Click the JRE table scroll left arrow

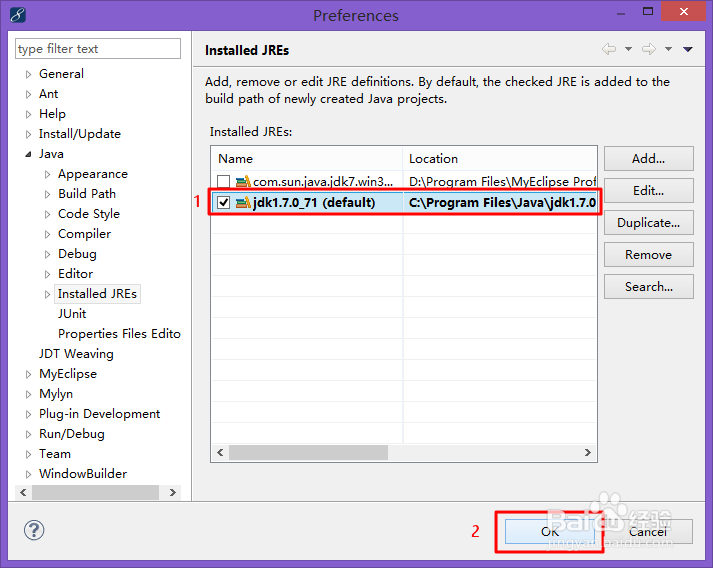coord(220,452)
